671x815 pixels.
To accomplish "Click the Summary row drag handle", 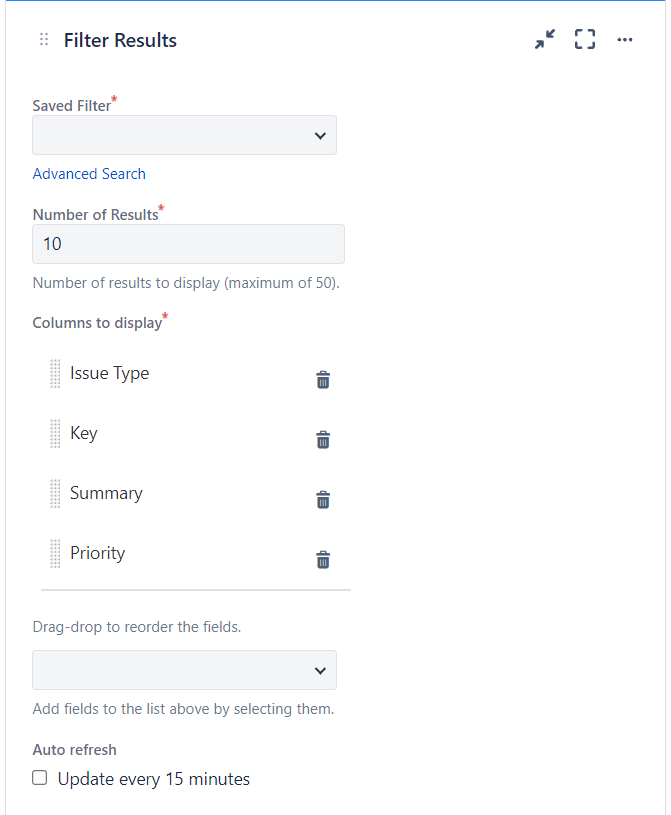I will (55, 494).
